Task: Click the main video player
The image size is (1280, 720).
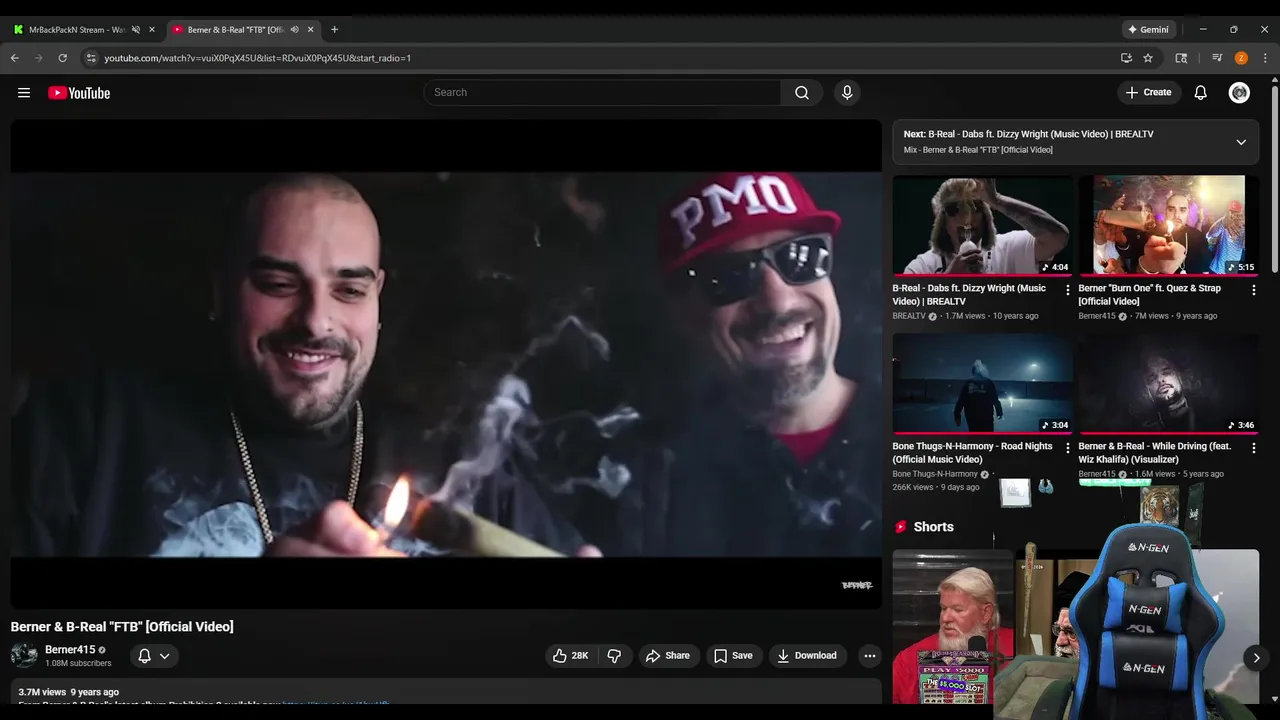Action: (x=446, y=364)
